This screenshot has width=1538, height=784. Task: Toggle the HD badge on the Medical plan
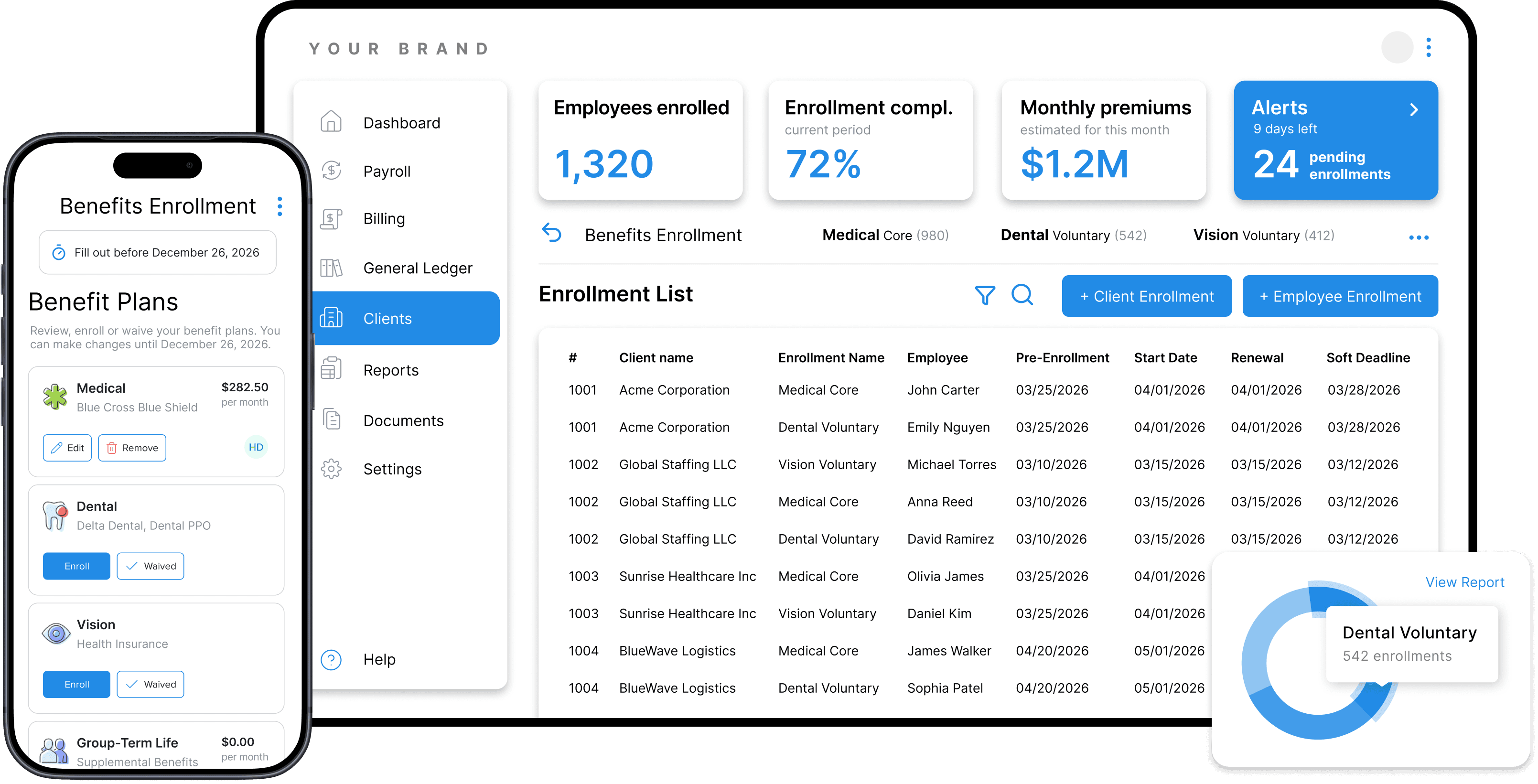256,447
